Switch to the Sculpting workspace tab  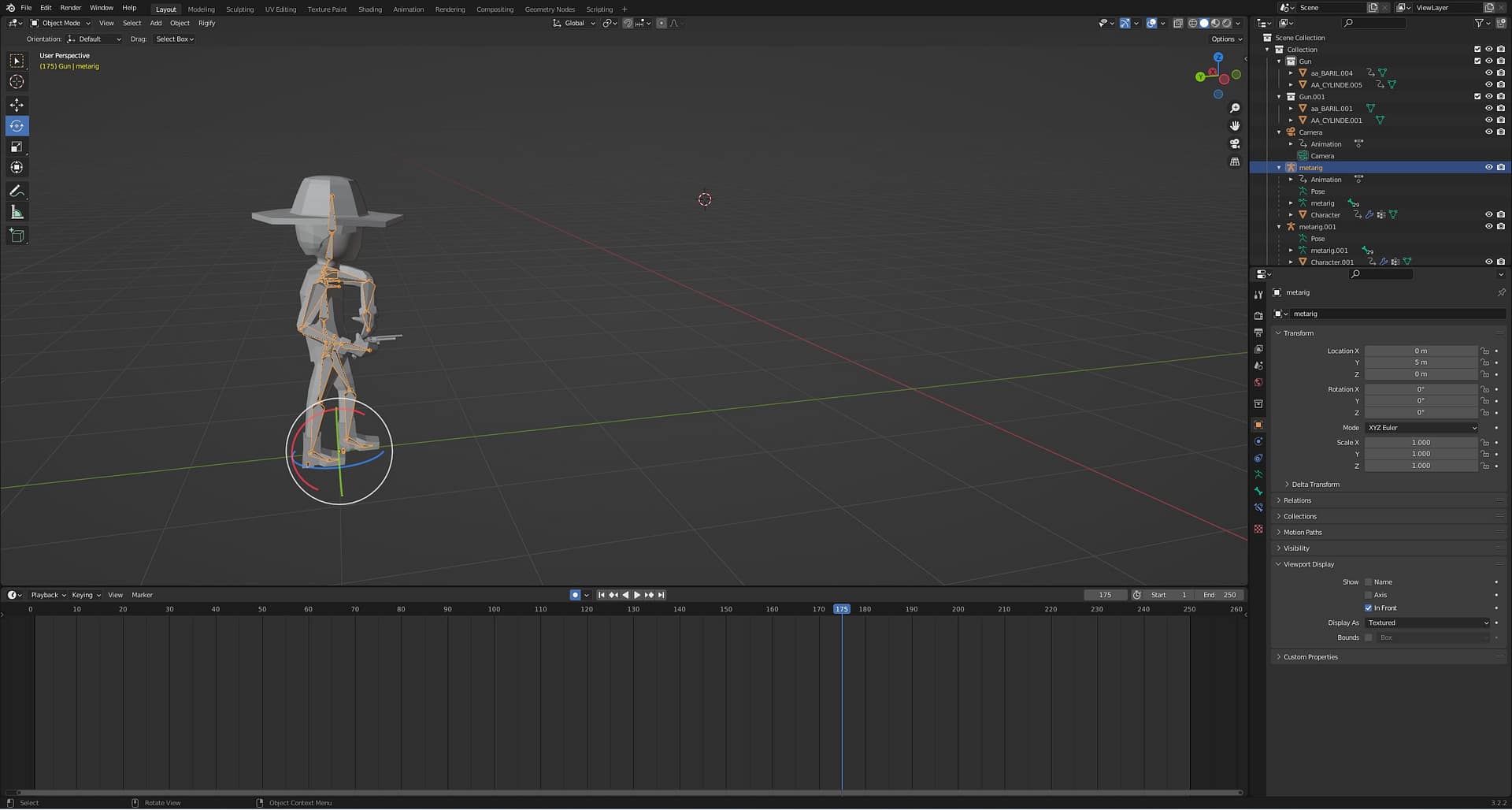click(239, 9)
